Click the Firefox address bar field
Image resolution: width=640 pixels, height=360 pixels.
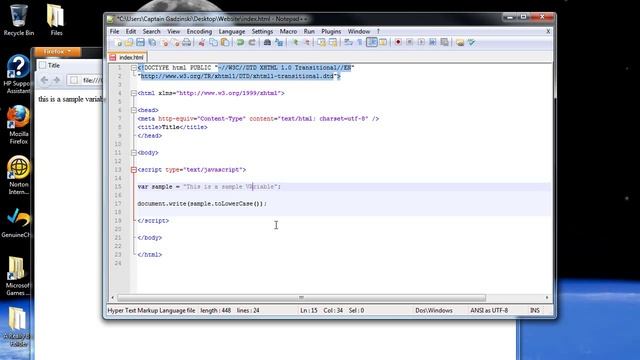tap(85, 80)
